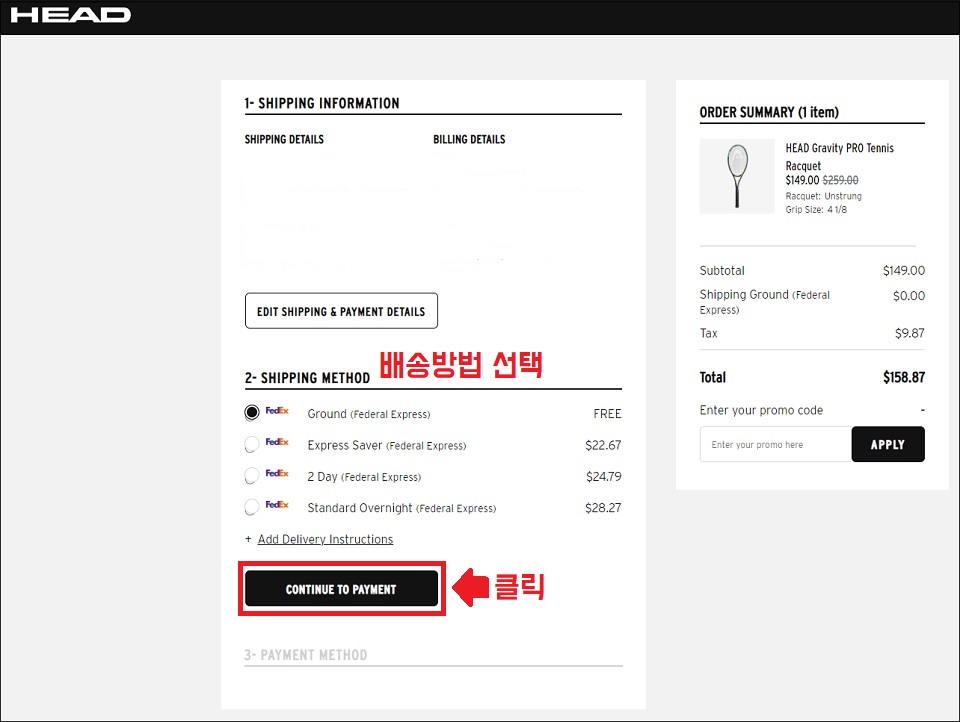The width and height of the screenshot is (960, 722).
Task: Click the Shipping Details label
Action: 284,139
